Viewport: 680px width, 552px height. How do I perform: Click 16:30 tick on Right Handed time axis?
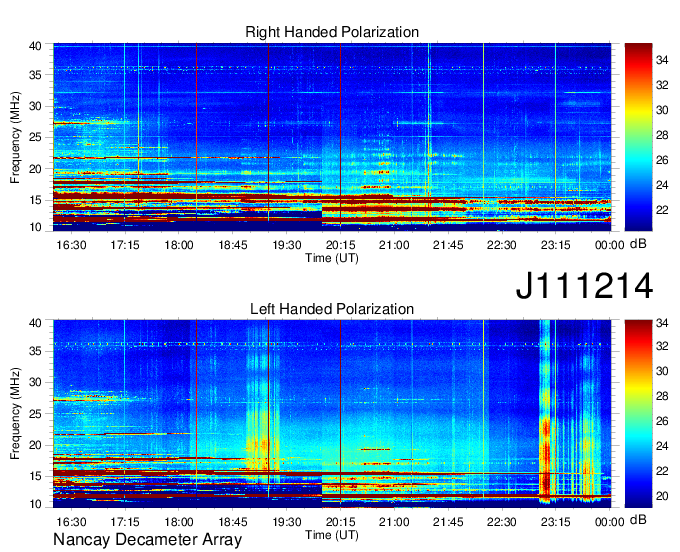[x=71, y=245]
